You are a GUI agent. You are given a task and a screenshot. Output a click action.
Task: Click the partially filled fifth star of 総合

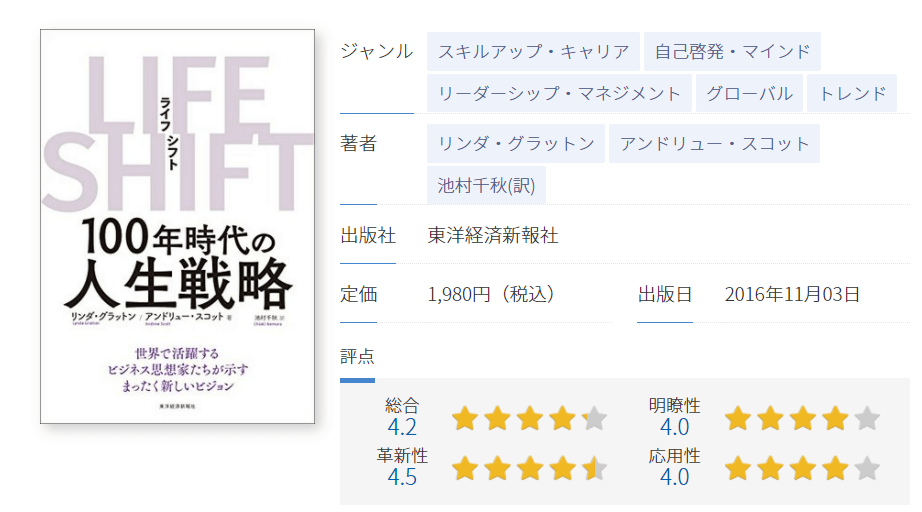tap(594, 419)
